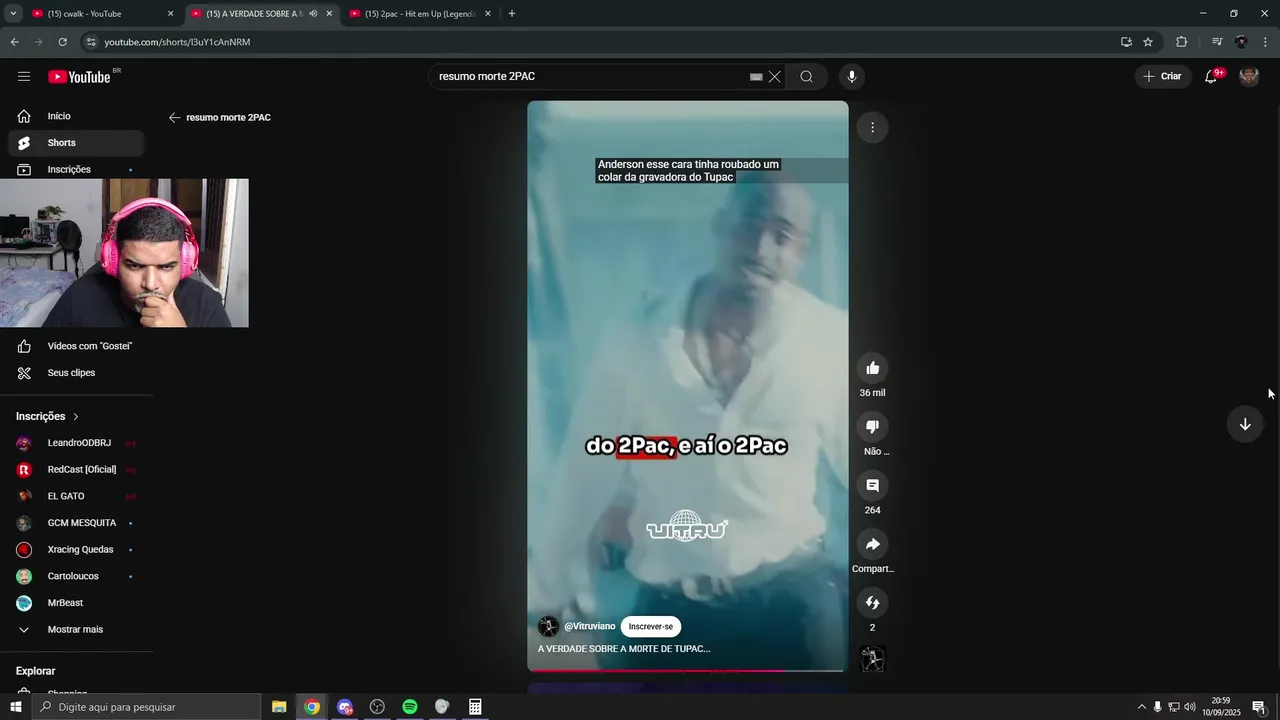Open Início in the sidebar

76,116
